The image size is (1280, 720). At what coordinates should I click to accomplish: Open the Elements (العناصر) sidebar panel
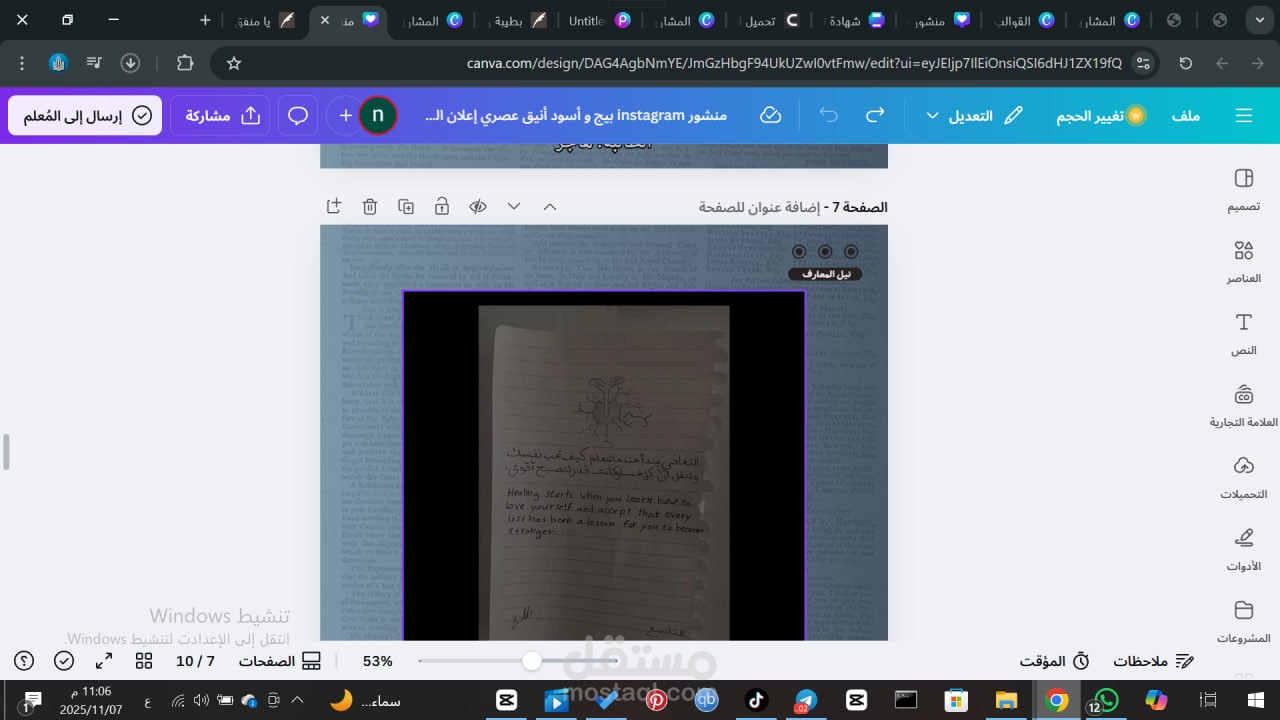coord(1243,262)
